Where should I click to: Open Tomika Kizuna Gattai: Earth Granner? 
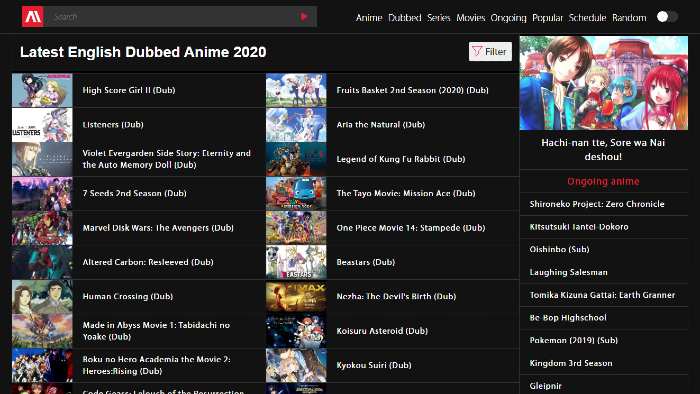click(602, 295)
